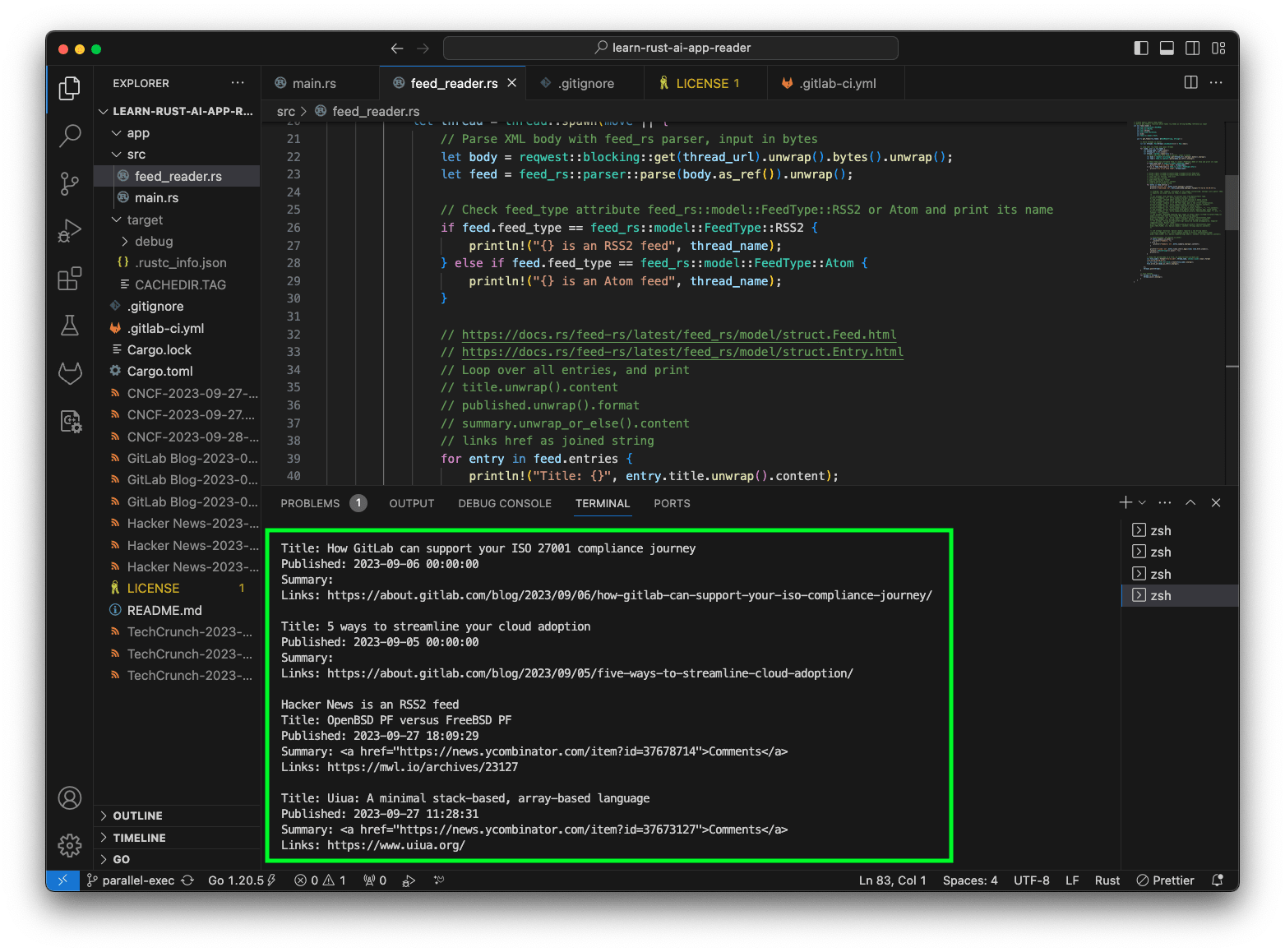Open editor more actions menu
1285x952 pixels.
tap(1216, 82)
